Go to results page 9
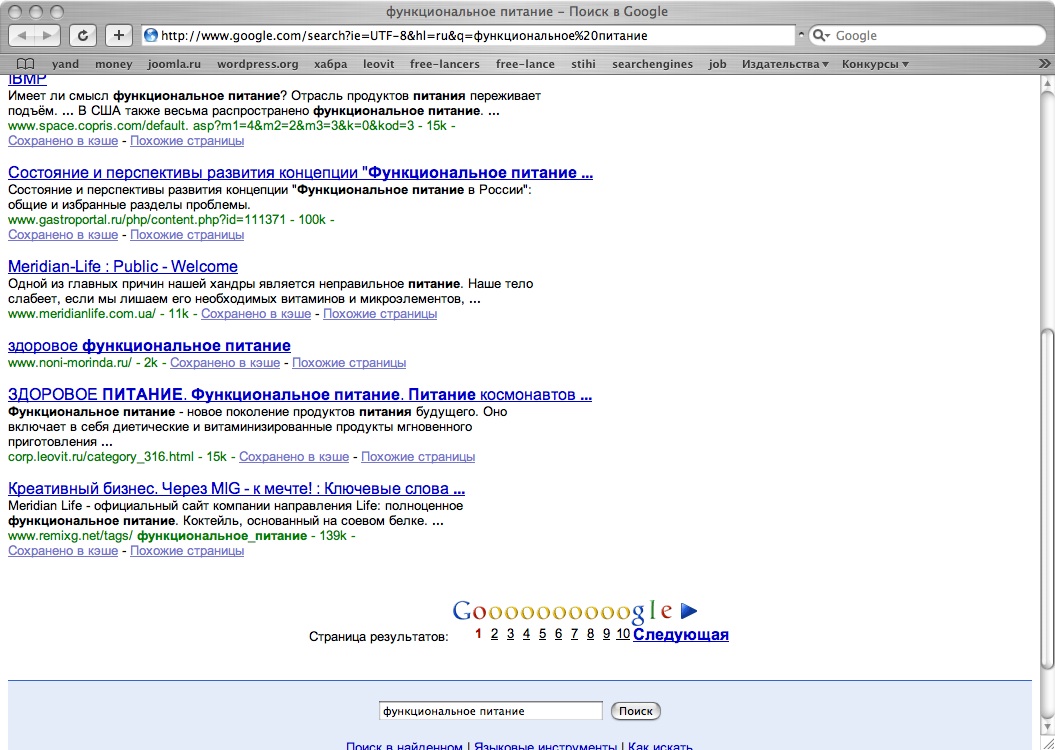The image size is (1055, 750). pos(606,634)
